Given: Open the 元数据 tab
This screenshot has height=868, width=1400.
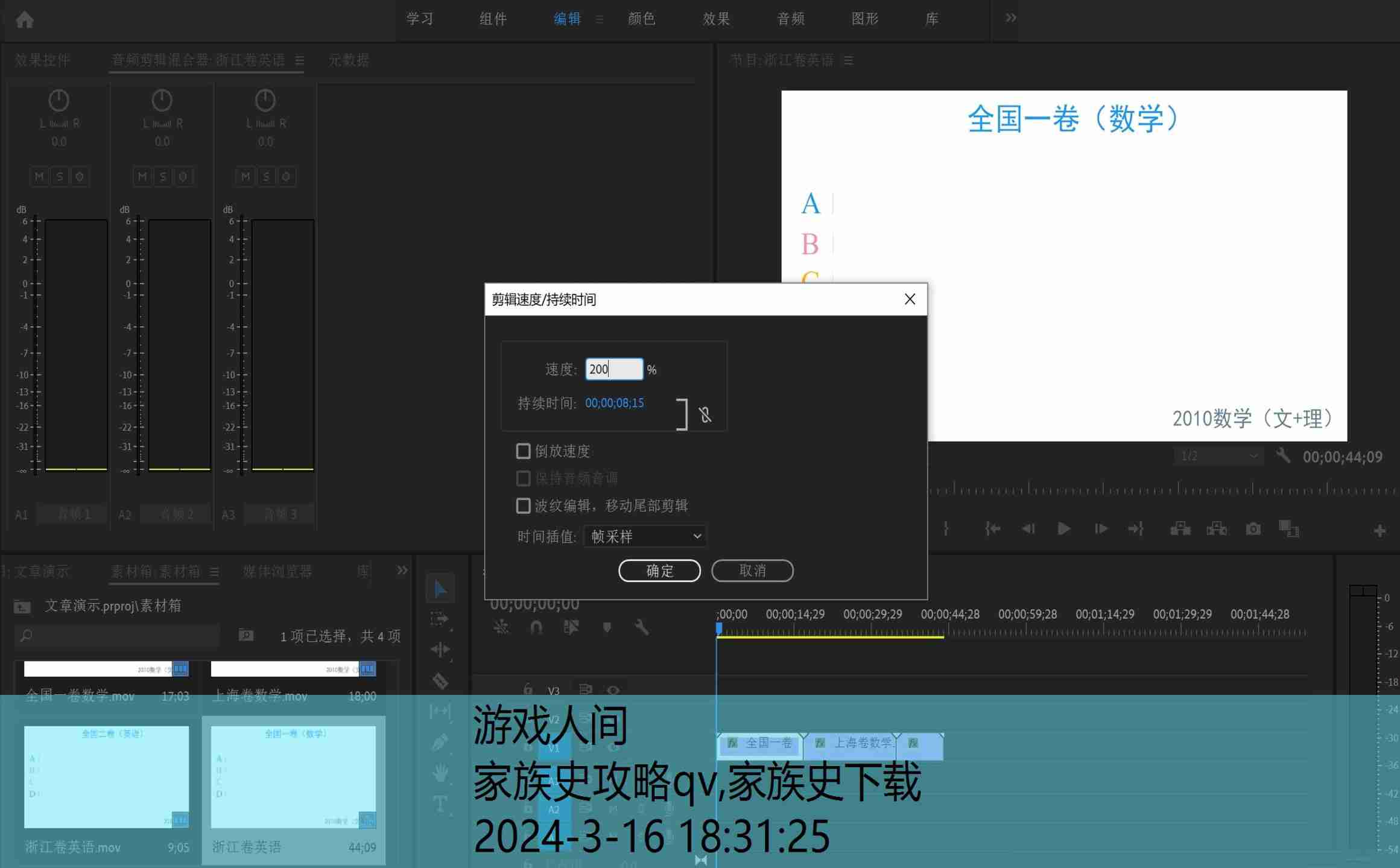Looking at the screenshot, I should pyautogui.click(x=349, y=60).
